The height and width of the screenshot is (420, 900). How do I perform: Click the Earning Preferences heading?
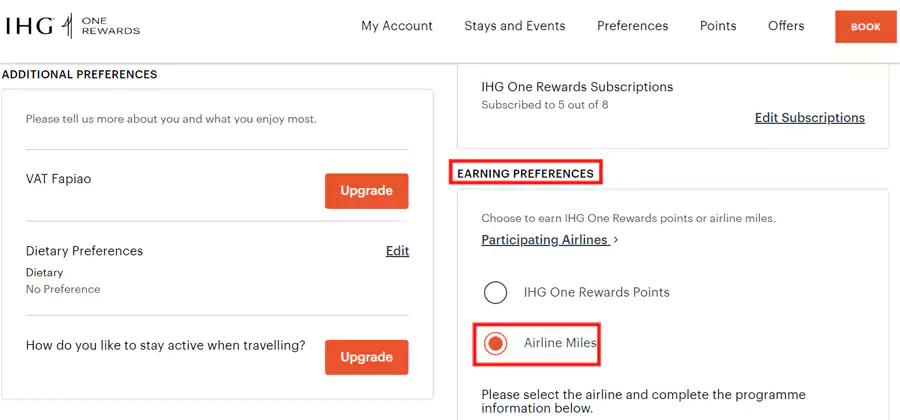click(525, 173)
